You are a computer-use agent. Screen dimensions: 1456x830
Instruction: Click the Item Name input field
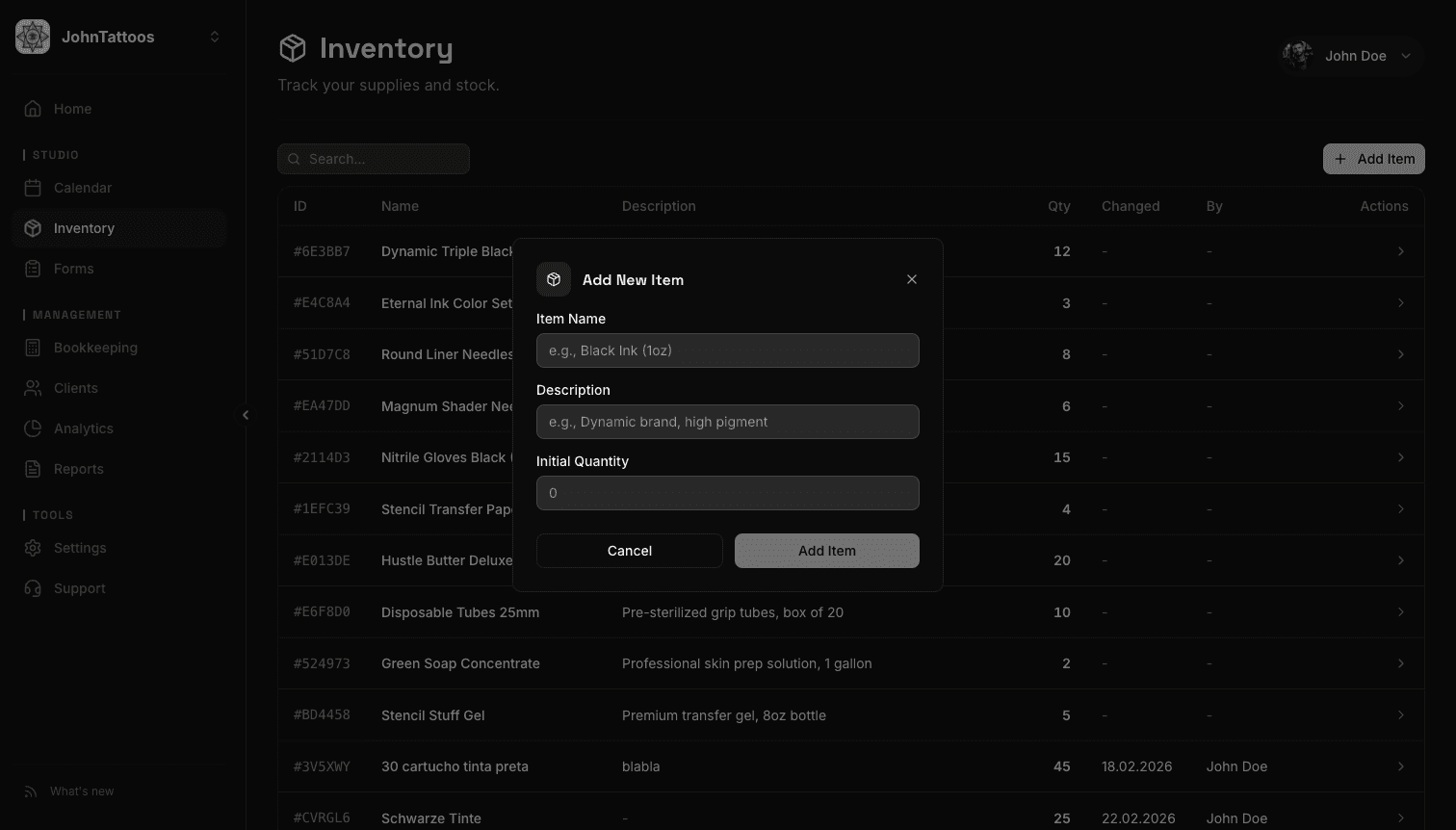click(727, 350)
